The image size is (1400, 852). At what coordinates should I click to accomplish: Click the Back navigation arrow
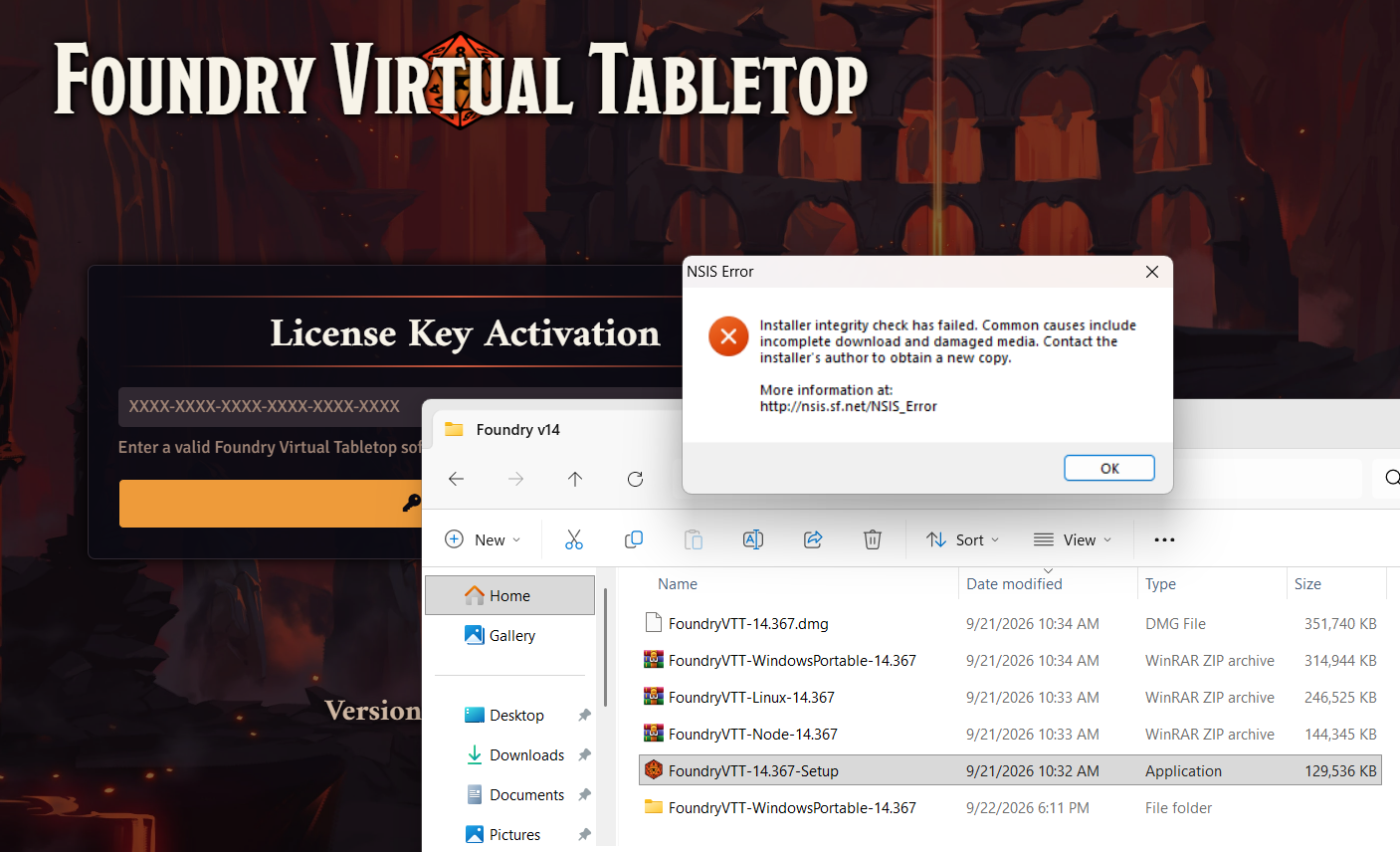(x=456, y=479)
